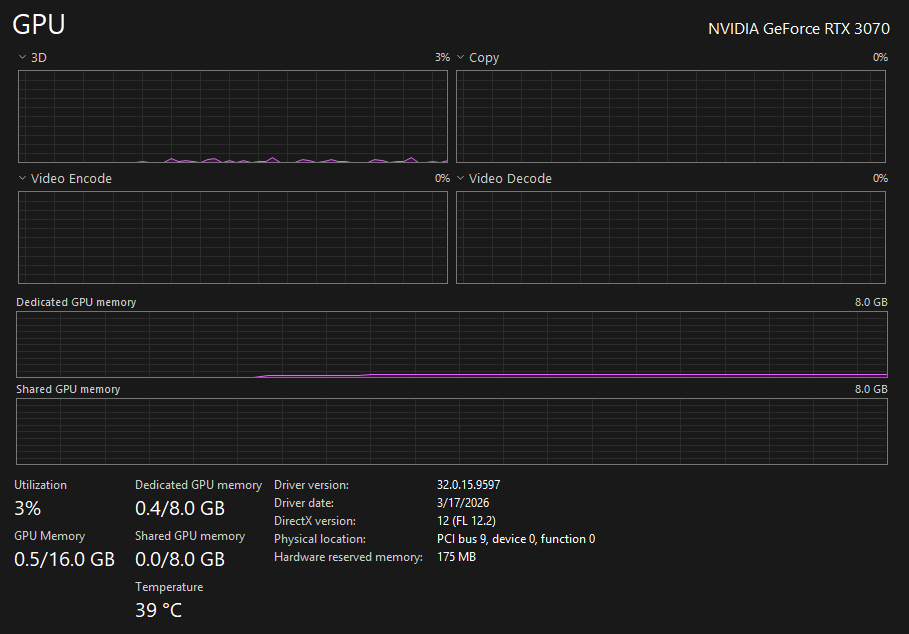Click the Video Decode graph area
The image size is (909, 634).
[x=671, y=238]
